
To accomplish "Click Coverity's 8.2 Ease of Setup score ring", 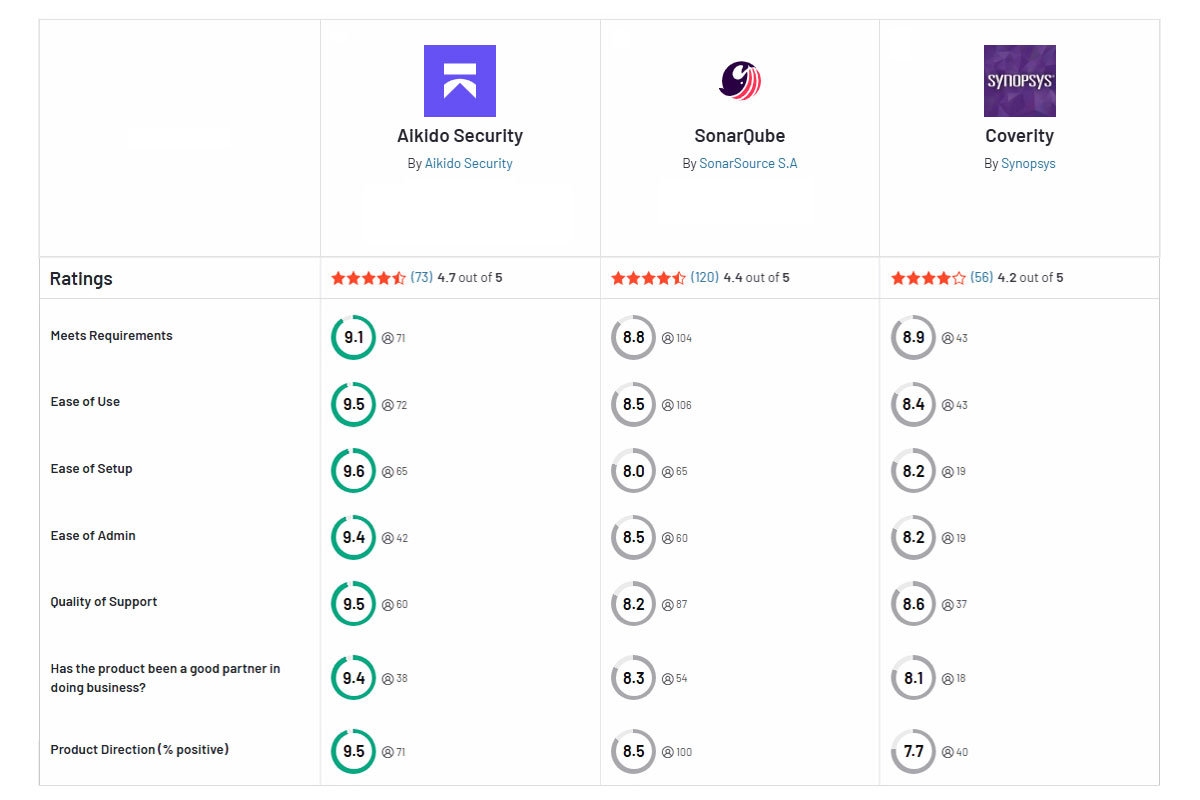I will coord(914,471).
